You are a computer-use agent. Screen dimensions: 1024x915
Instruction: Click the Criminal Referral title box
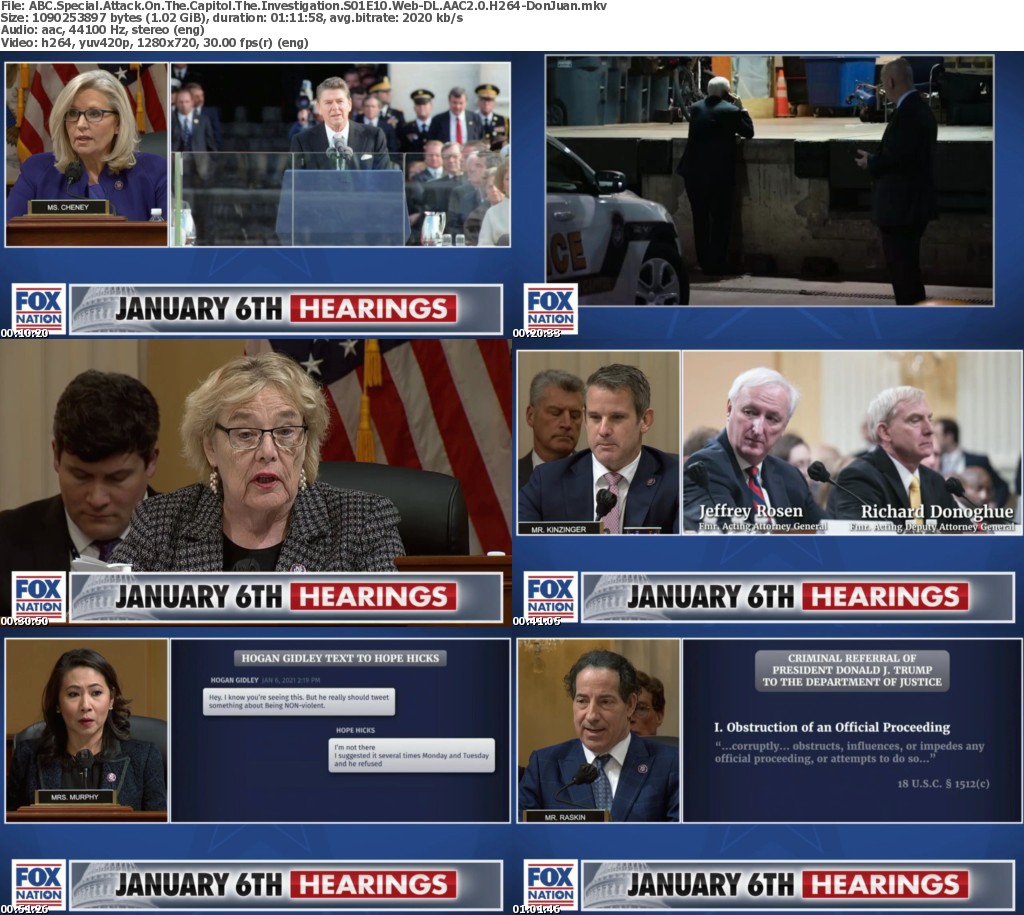(852, 670)
